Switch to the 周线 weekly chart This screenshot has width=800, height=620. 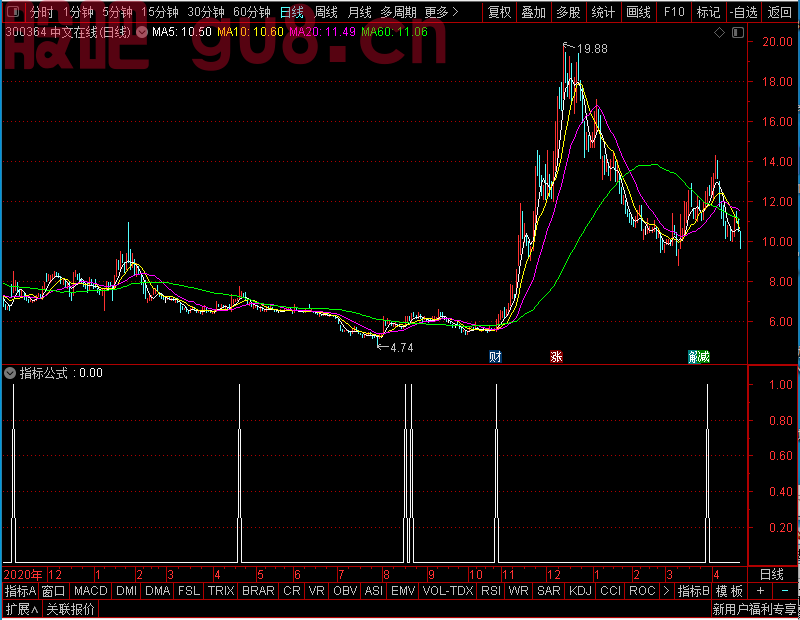point(326,12)
